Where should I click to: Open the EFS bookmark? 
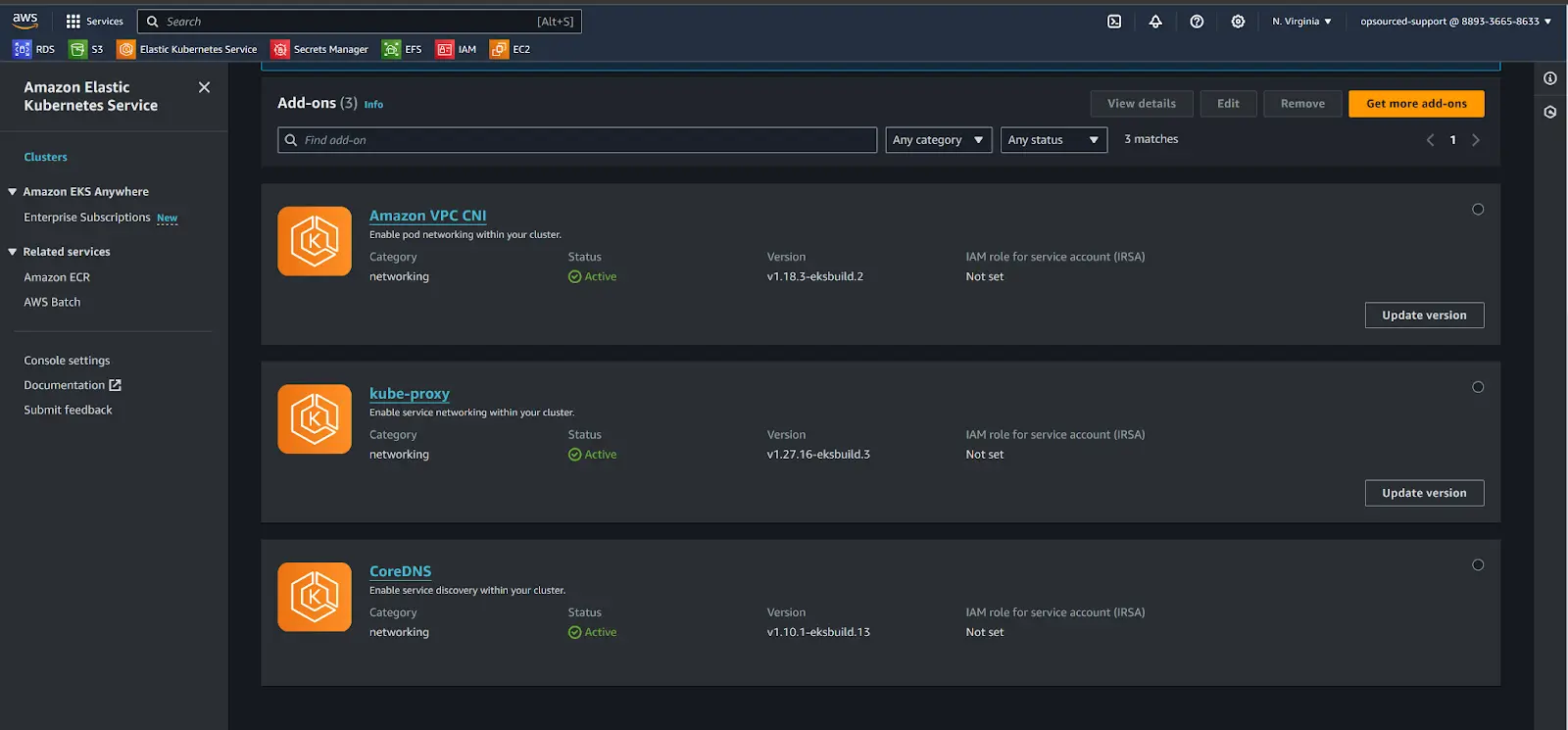(x=402, y=49)
